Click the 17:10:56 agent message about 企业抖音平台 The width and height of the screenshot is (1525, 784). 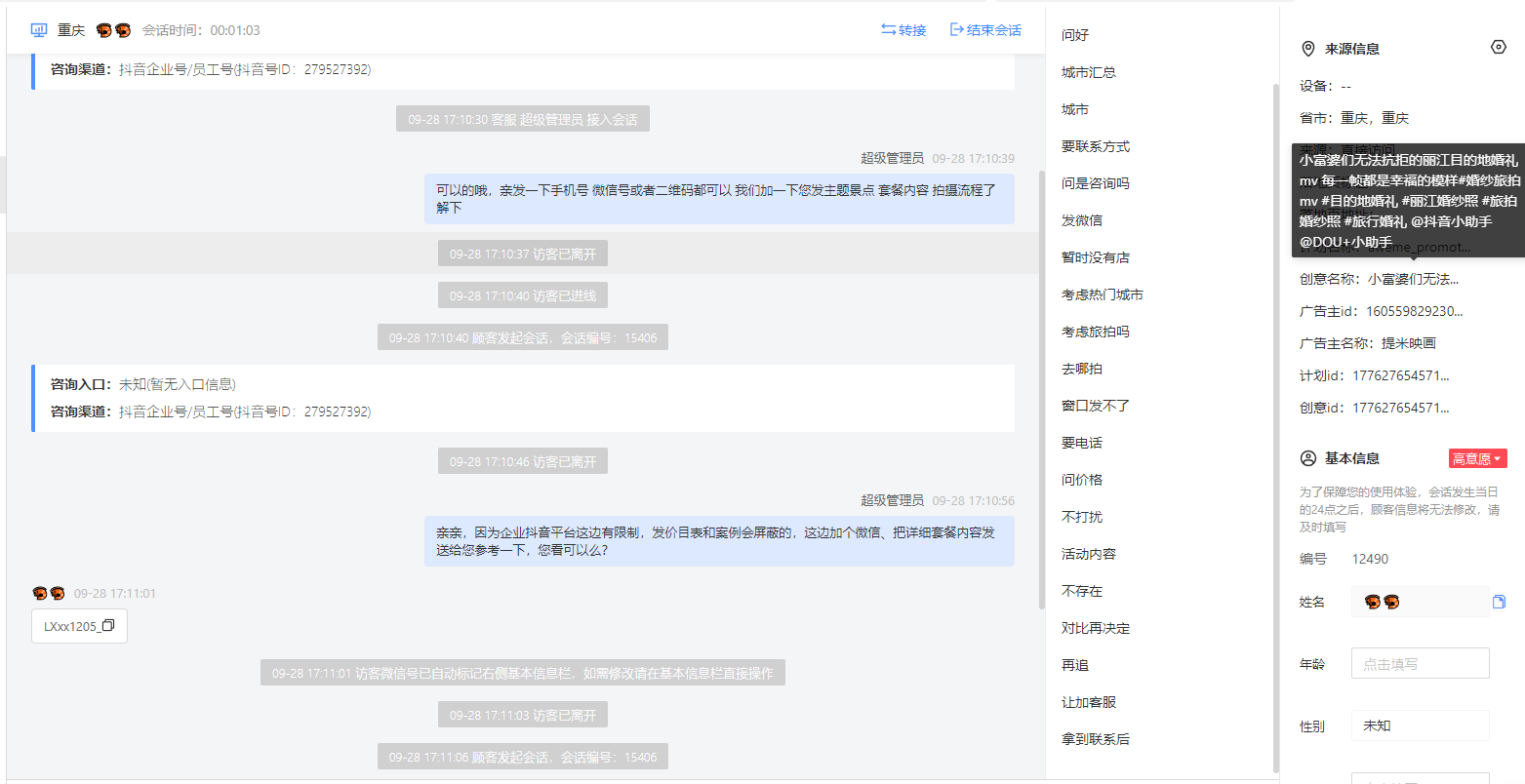click(719, 541)
